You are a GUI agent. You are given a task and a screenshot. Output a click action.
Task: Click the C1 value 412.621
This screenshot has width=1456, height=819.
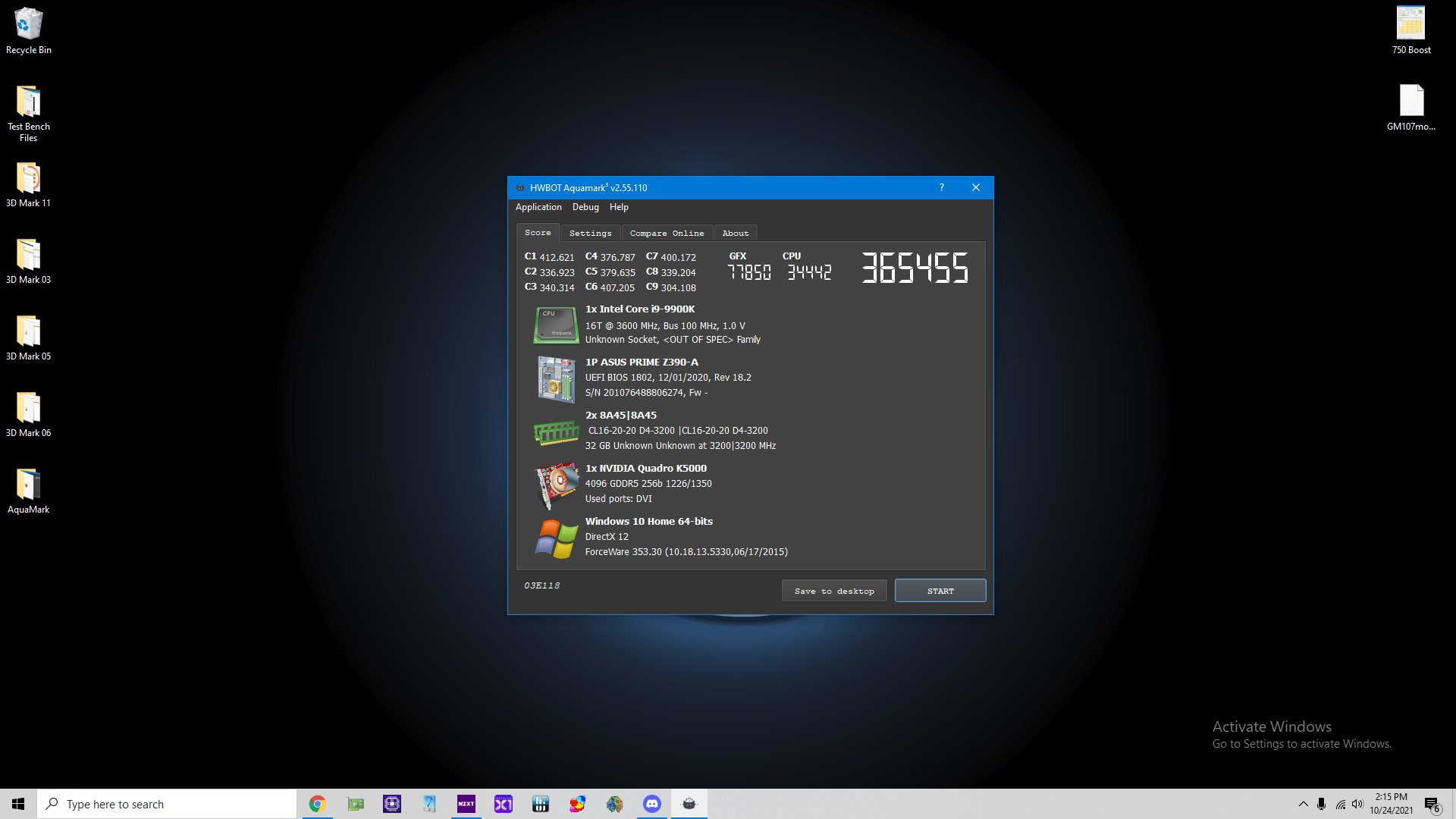pyautogui.click(x=557, y=258)
